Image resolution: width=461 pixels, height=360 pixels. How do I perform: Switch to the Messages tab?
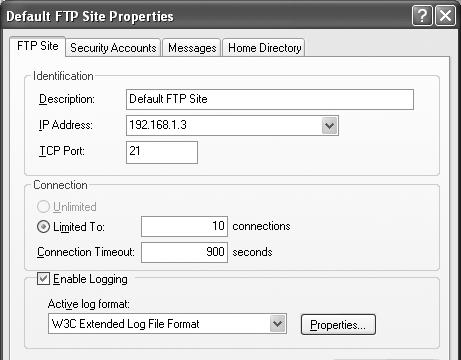pos(192,48)
